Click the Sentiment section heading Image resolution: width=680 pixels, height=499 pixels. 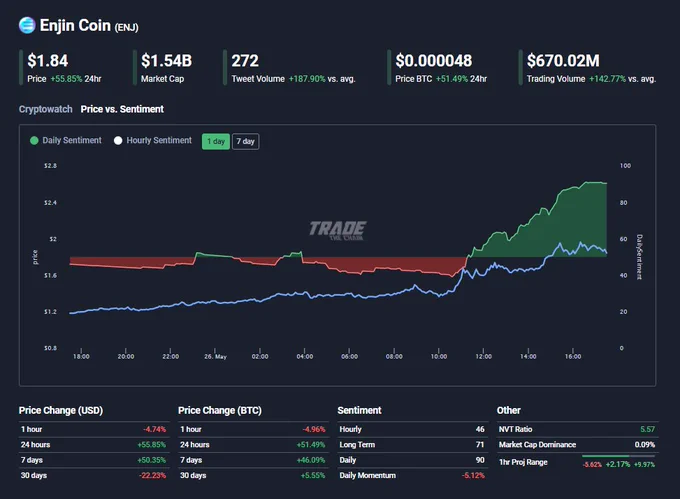[x=360, y=411]
